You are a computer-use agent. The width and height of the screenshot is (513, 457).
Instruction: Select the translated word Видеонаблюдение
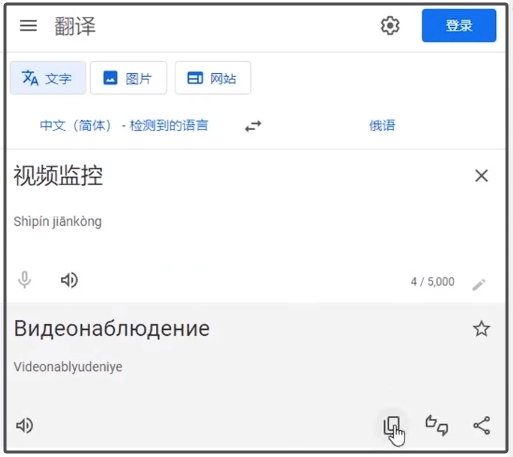(112, 329)
